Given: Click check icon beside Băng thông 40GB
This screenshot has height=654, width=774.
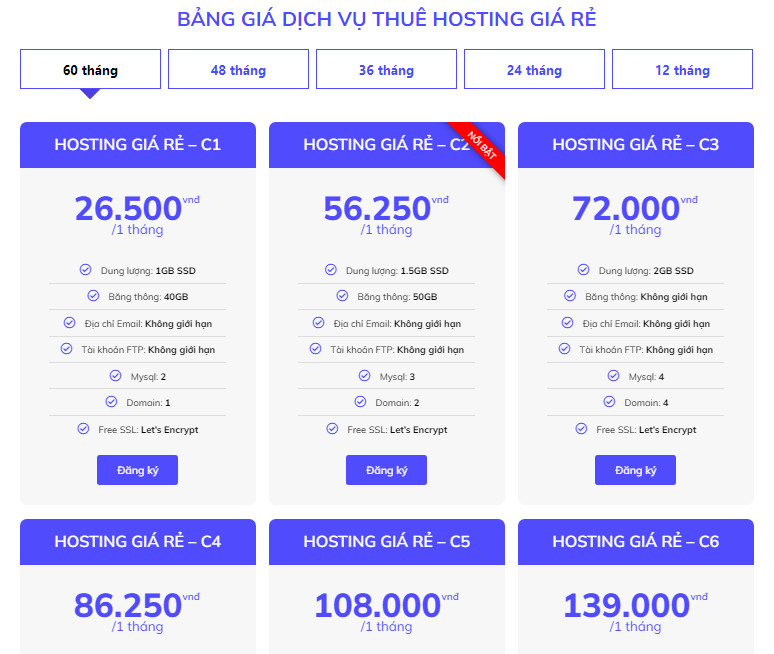Looking at the screenshot, I should (x=93, y=296).
